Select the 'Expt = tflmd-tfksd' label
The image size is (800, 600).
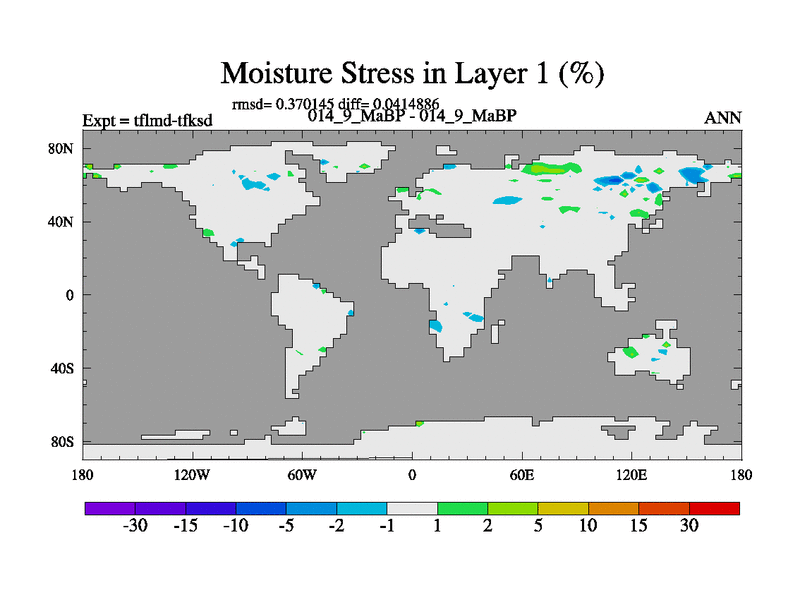[147, 121]
